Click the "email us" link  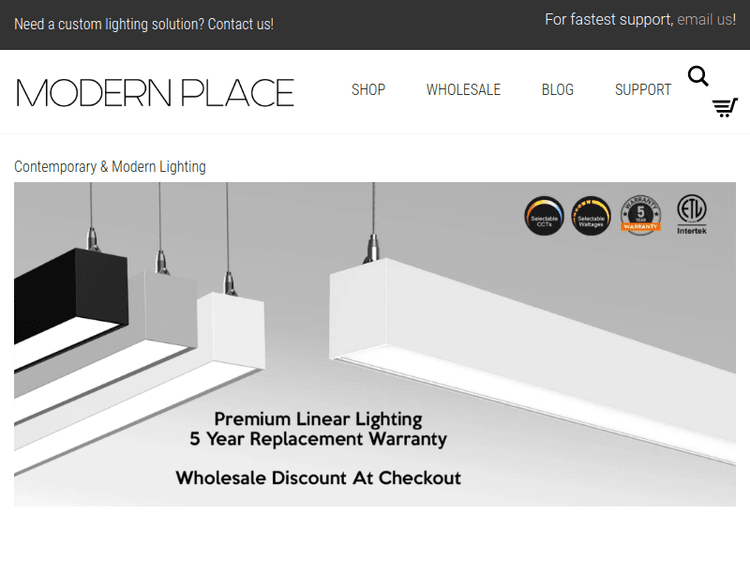point(705,19)
